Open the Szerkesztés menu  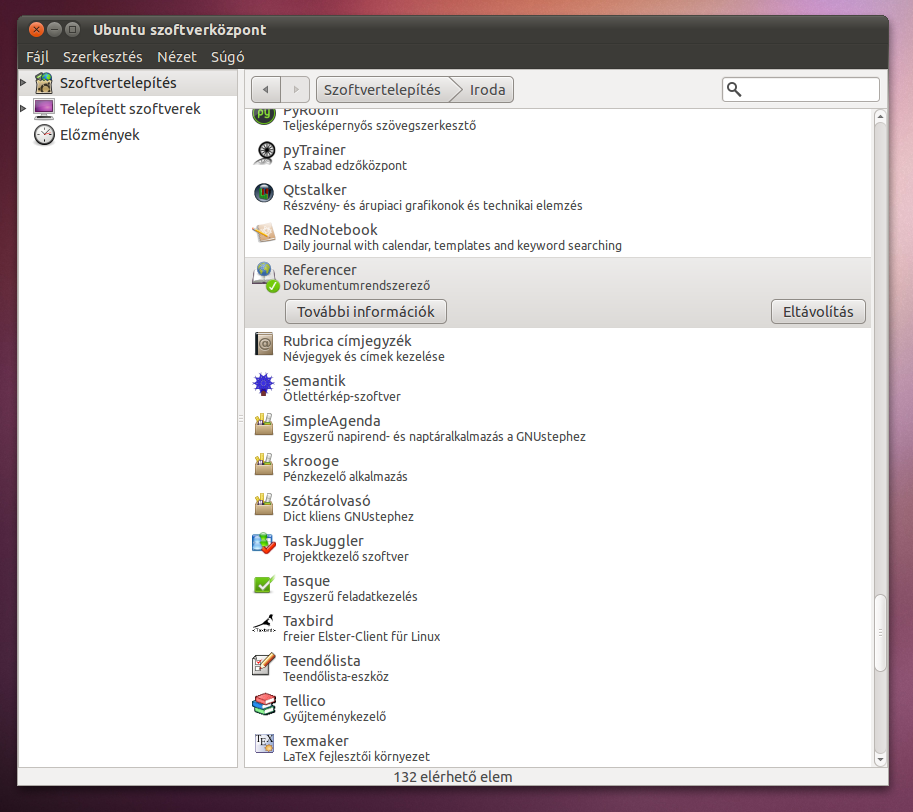point(102,57)
